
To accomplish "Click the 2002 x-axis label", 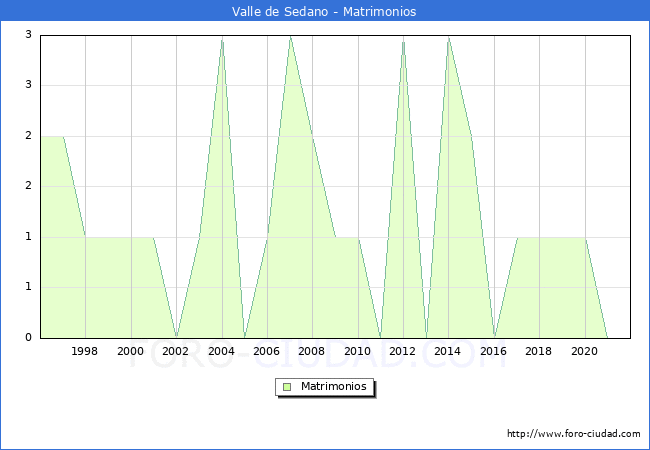I will [x=175, y=351].
